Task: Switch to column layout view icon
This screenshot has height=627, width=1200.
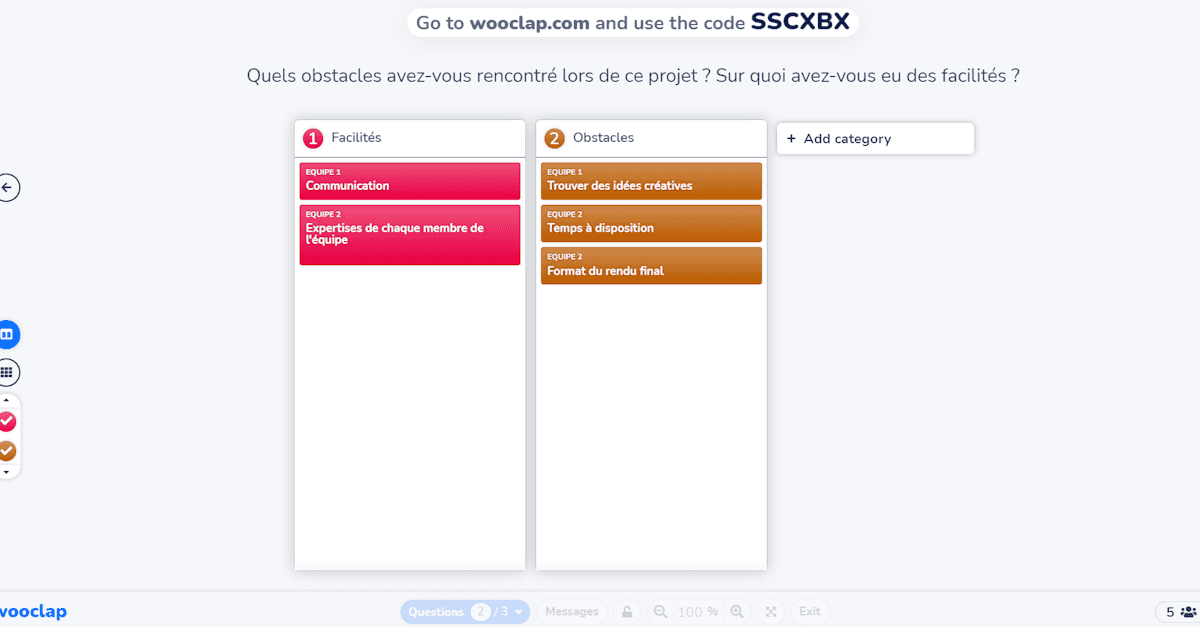Action: (x=7, y=334)
